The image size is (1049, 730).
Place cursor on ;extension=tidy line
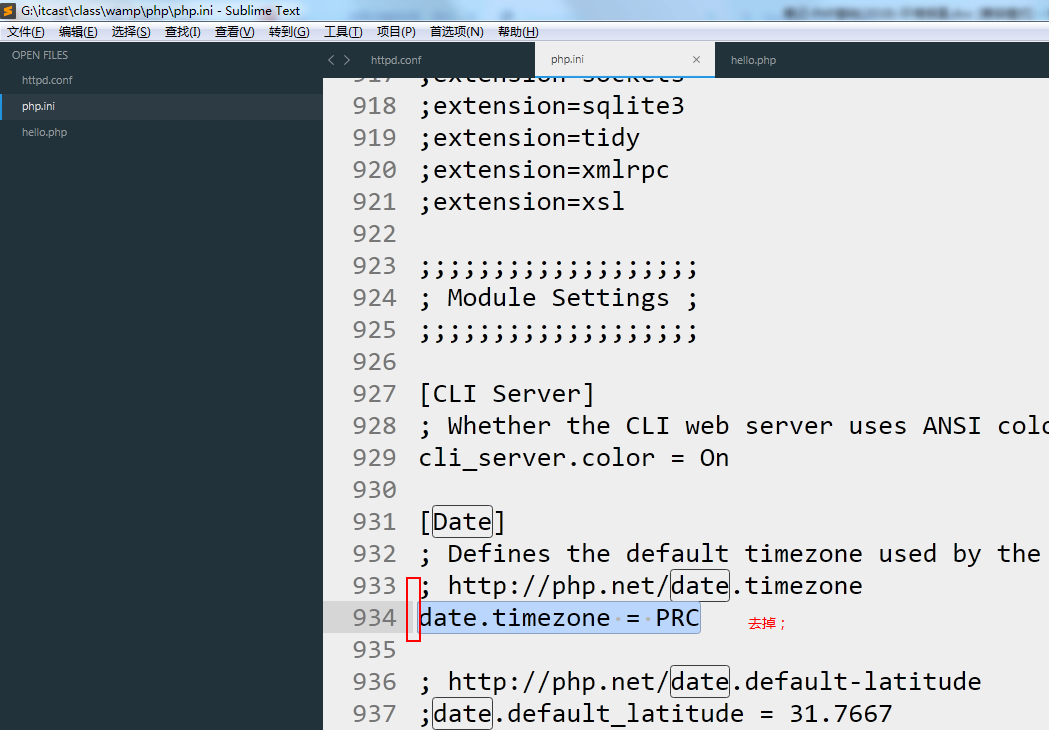point(529,139)
